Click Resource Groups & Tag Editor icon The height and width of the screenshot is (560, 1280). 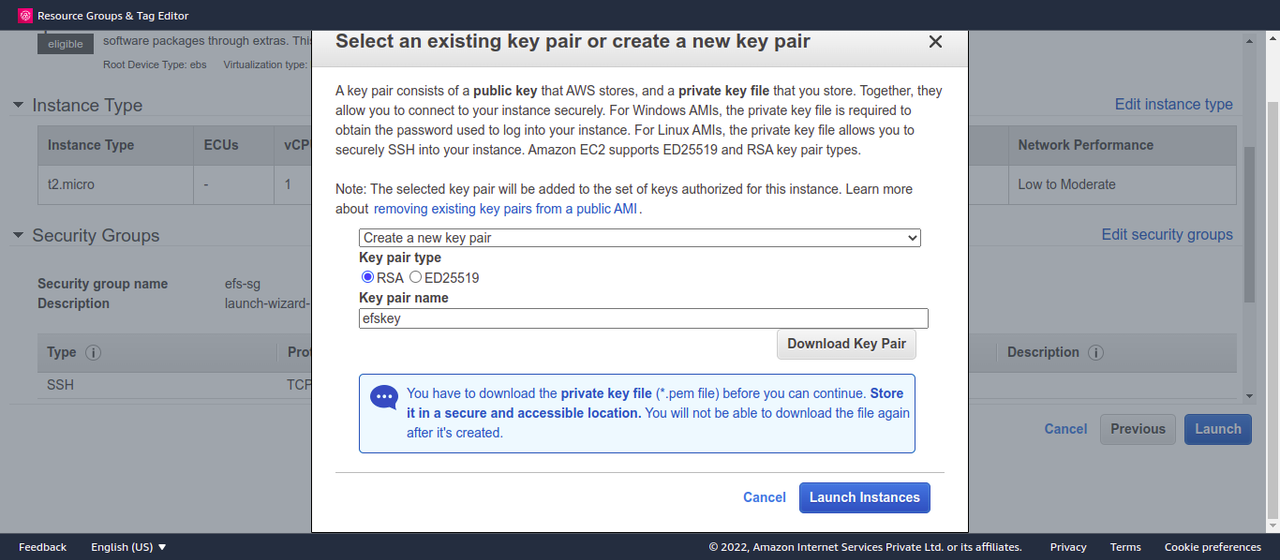pyautogui.click(x=24, y=15)
